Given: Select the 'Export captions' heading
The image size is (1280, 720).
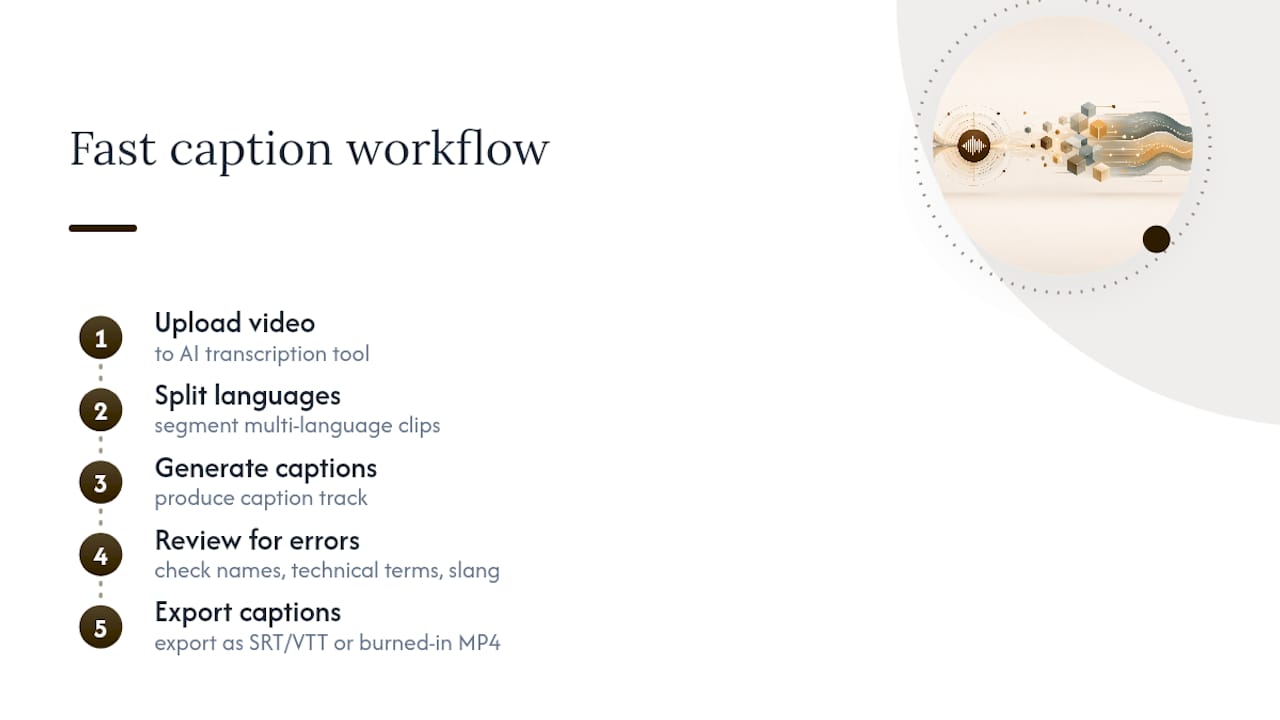Looking at the screenshot, I should click(248, 612).
